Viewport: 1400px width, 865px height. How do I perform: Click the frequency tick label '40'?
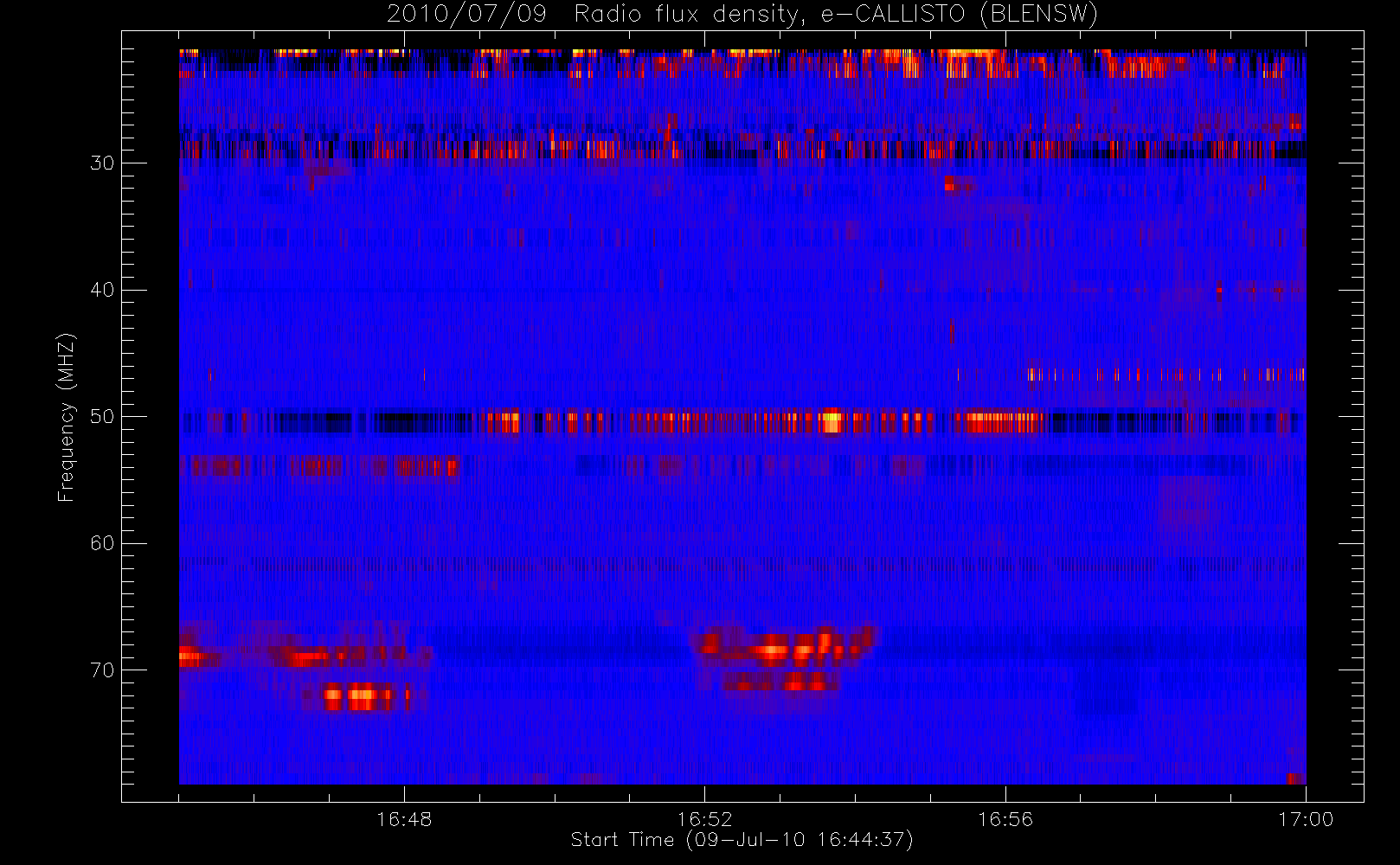pyautogui.click(x=102, y=290)
